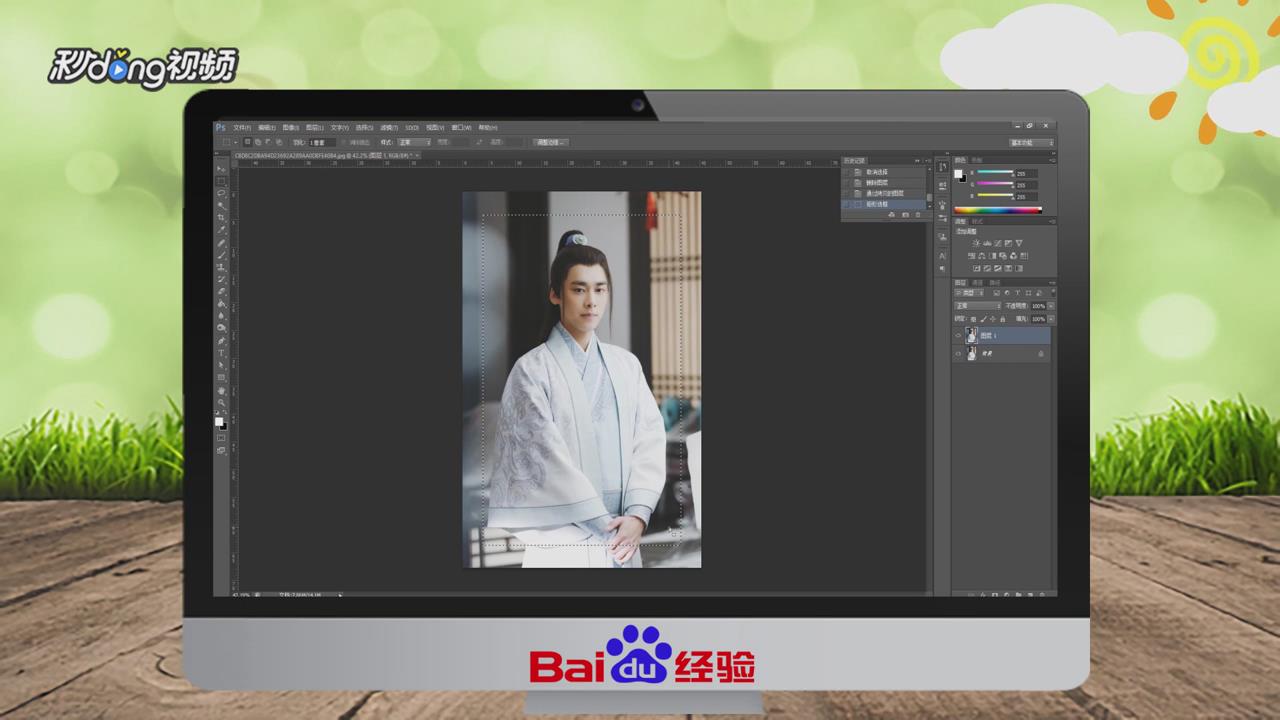Select the Horizontal Type tool
The image size is (1280, 720).
[x=221, y=353]
